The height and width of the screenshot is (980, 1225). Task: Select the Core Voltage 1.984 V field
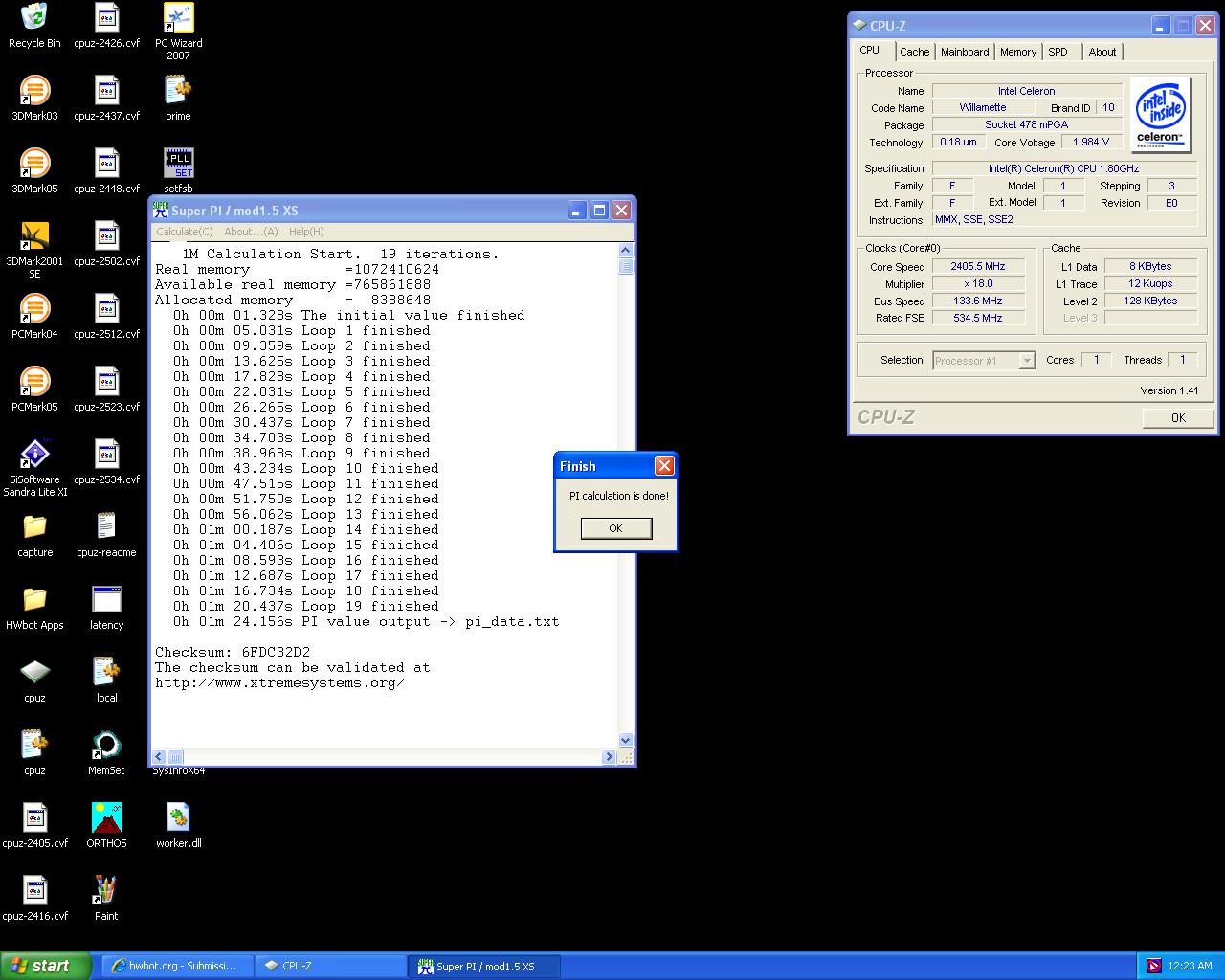[1091, 142]
